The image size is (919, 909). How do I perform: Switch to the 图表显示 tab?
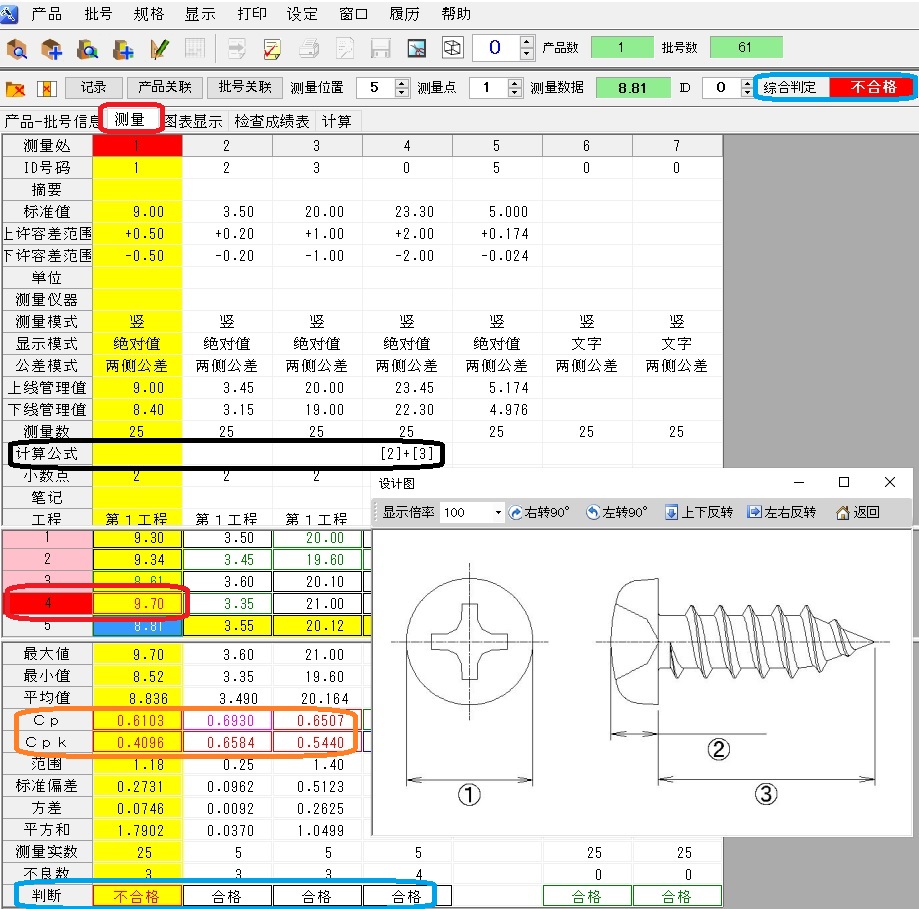[193, 121]
